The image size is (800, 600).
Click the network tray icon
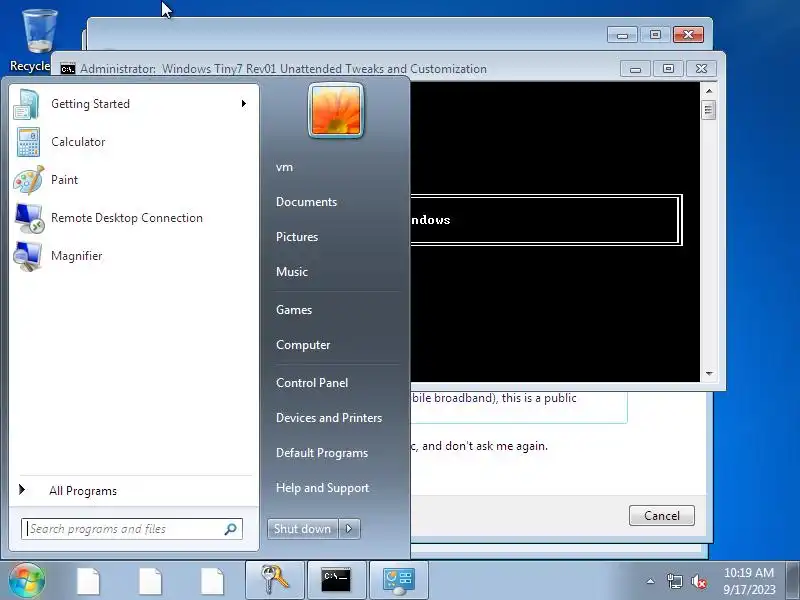(674, 581)
